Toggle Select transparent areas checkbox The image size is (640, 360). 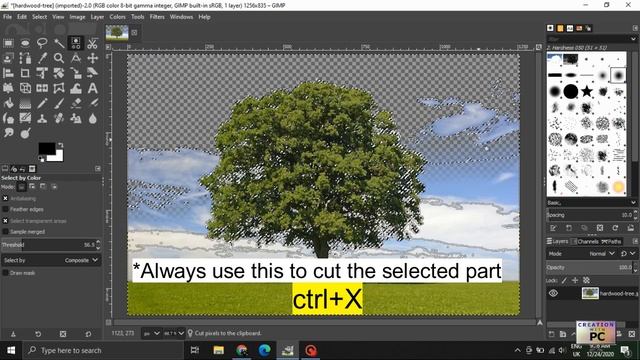click(x=5, y=221)
